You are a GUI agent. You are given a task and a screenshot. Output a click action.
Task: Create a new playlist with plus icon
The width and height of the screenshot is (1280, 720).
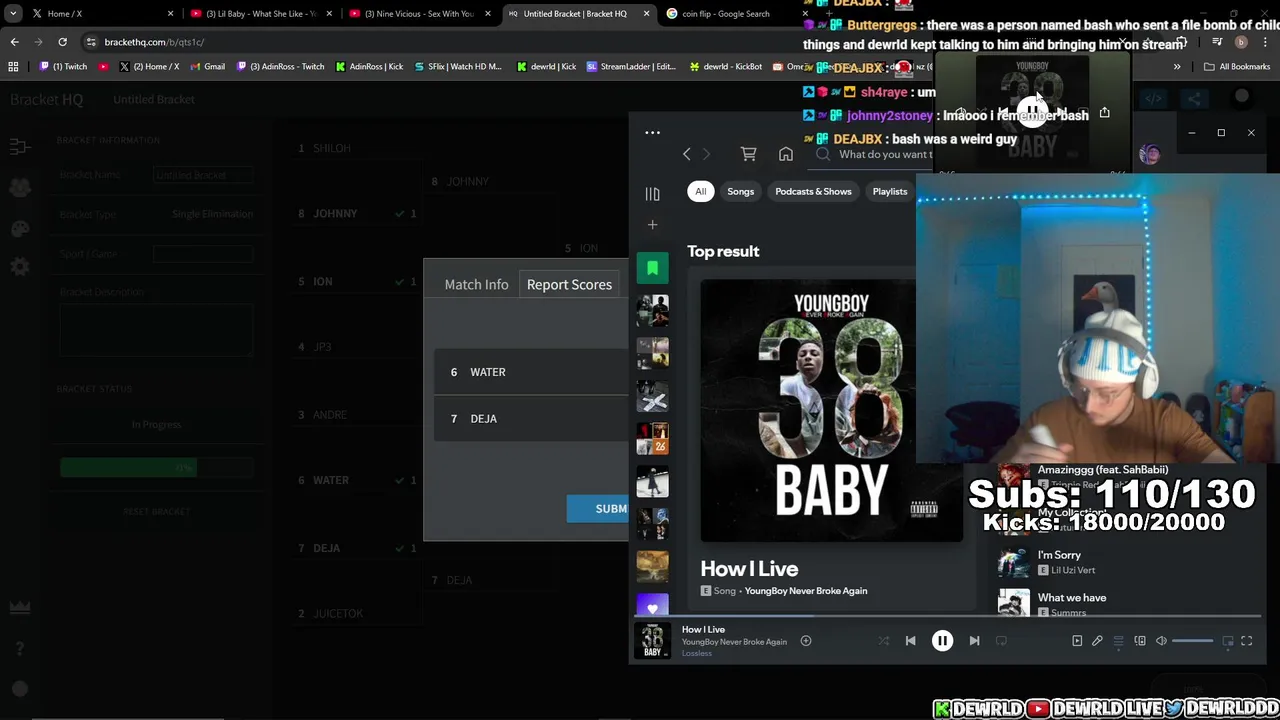tap(652, 225)
